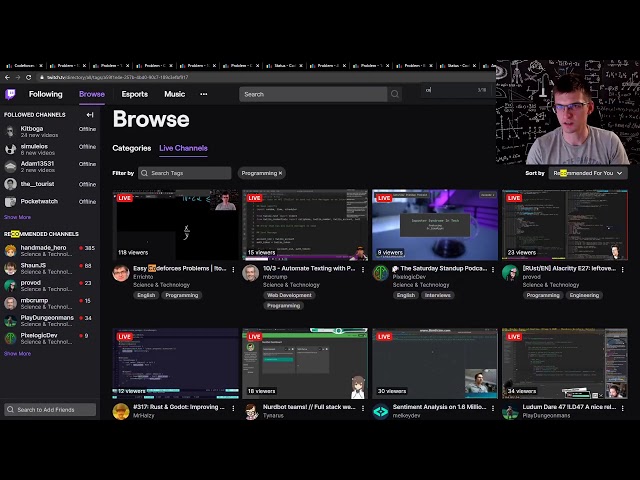Image resolution: width=640 pixels, height=480 pixels.
Task: Open options for Nurdbot teams stream
Action: point(363,408)
